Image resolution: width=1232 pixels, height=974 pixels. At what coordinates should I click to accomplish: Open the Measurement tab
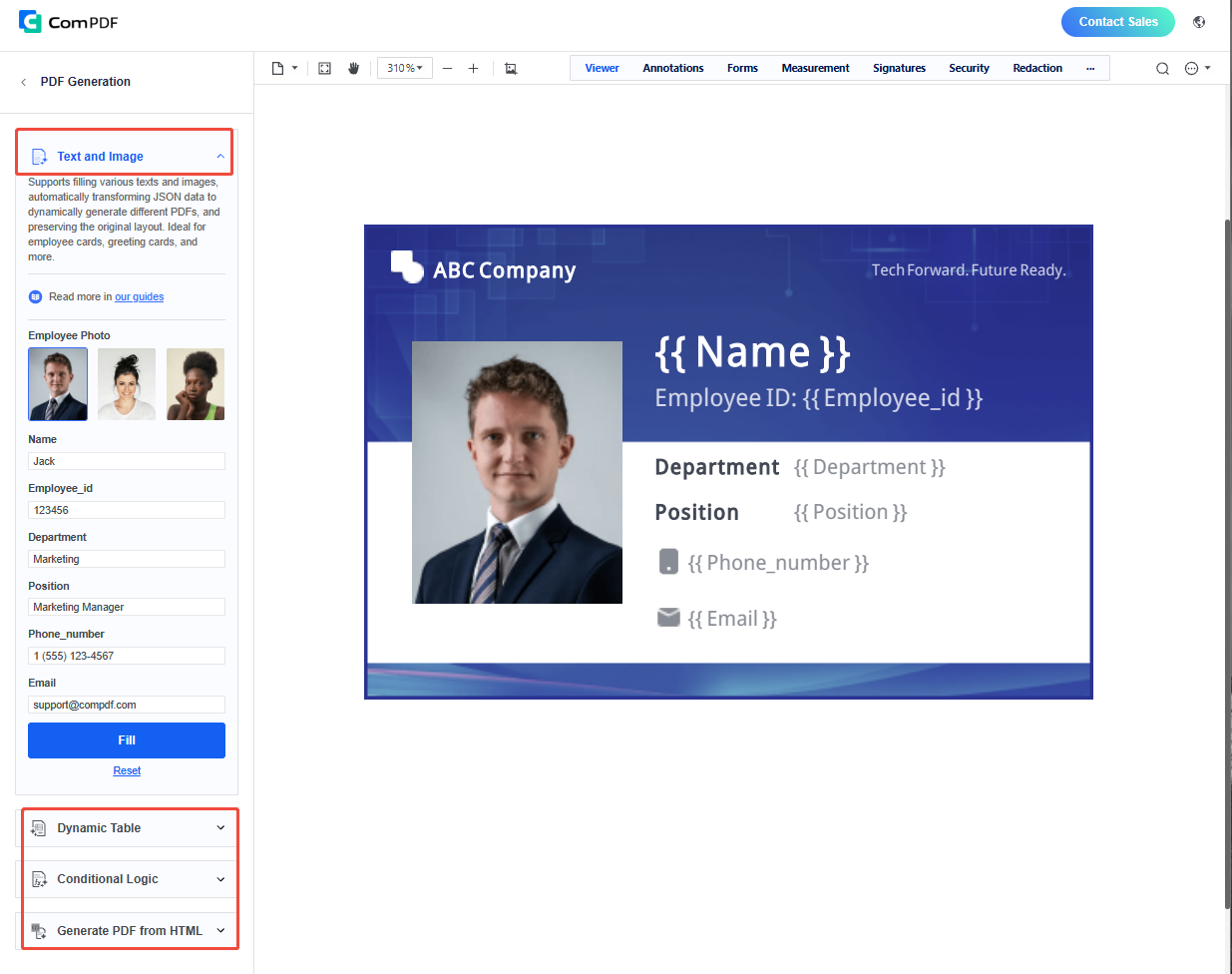815,68
